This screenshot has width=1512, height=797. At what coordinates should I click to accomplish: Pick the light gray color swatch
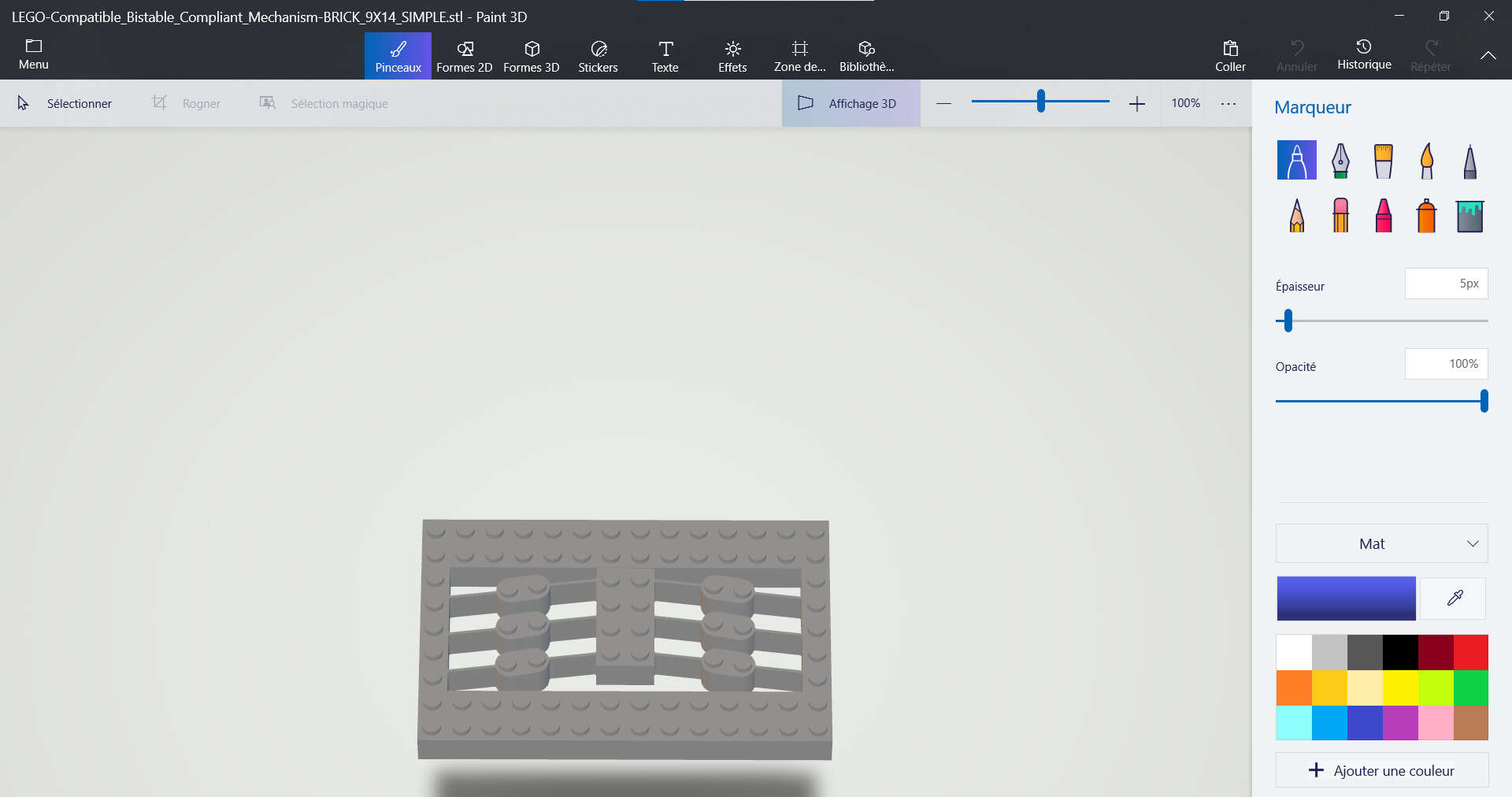point(1329,652)
